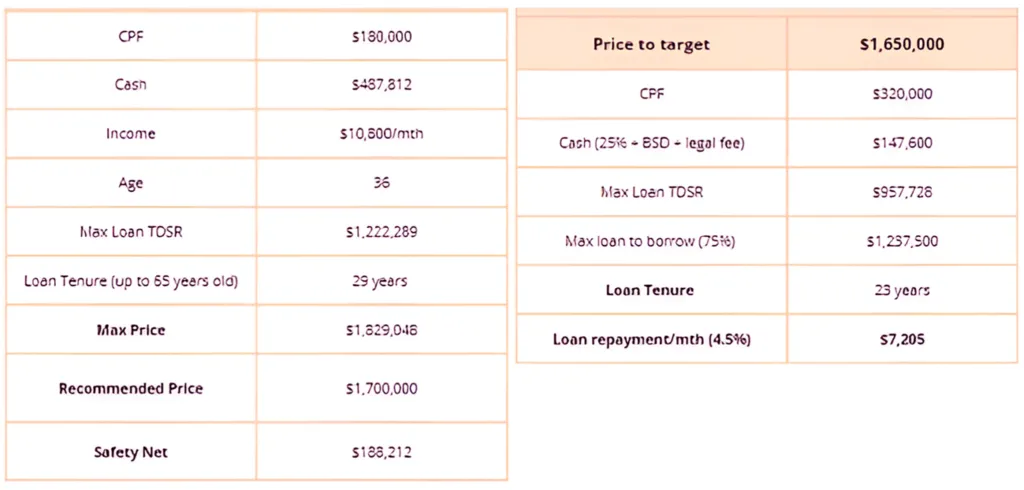Select the $180,000 CPF value cell
1024x490 pixels.
pos(381,37)
